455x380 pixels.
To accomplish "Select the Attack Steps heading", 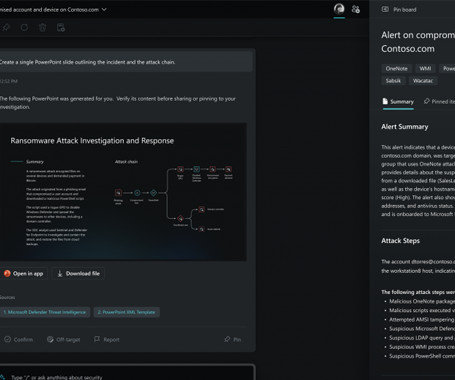I will 400,241.
